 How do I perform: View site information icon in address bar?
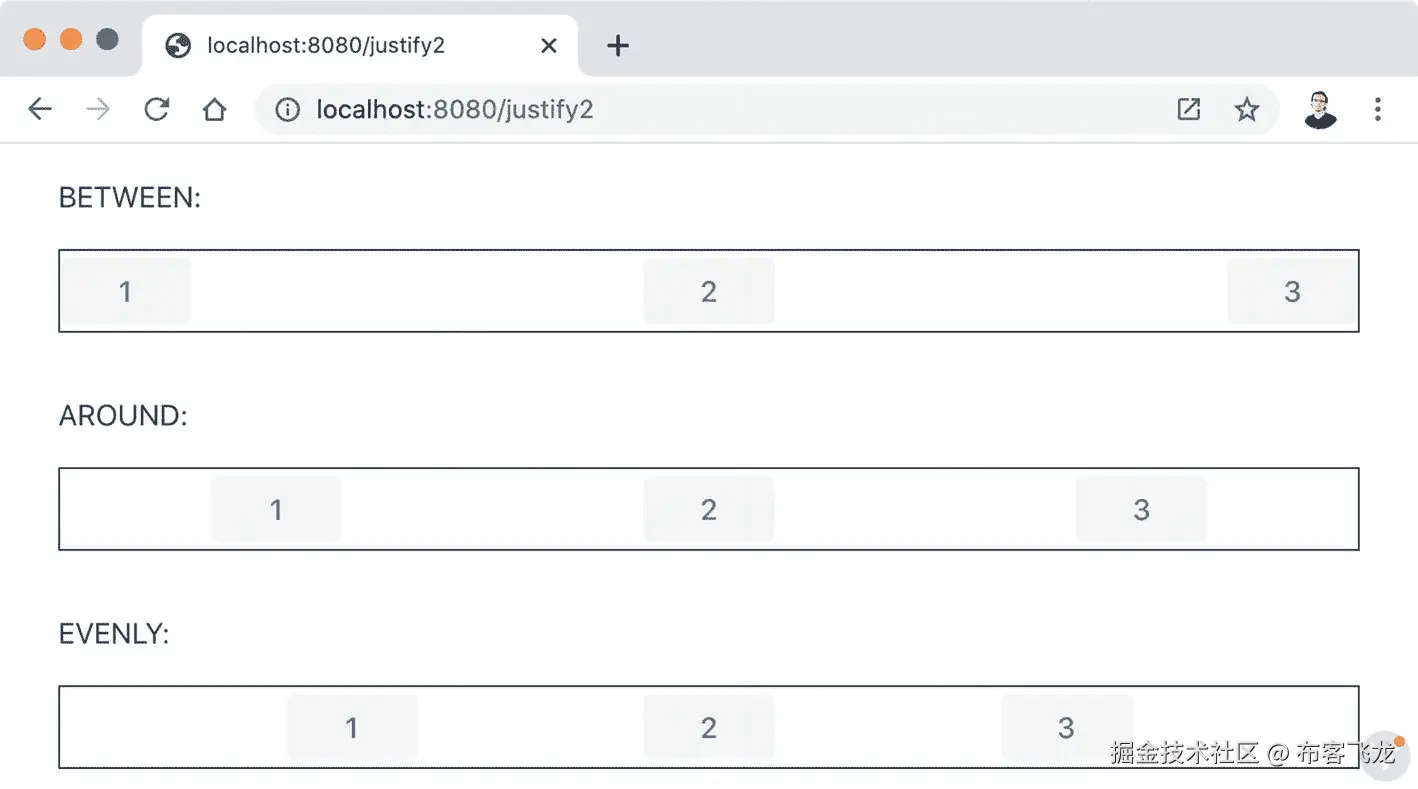[288, 109]
